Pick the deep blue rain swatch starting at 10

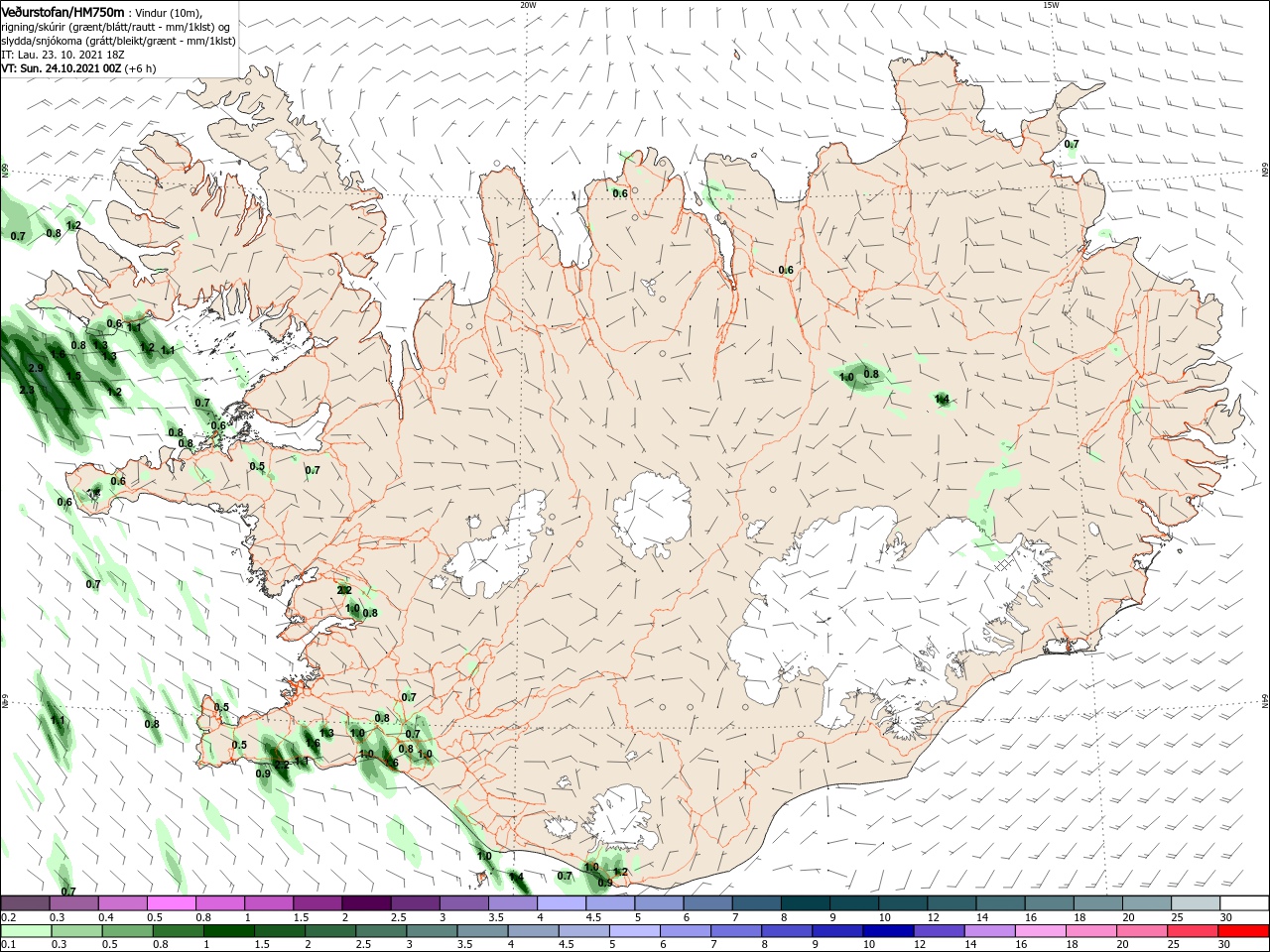pos(888,931)
